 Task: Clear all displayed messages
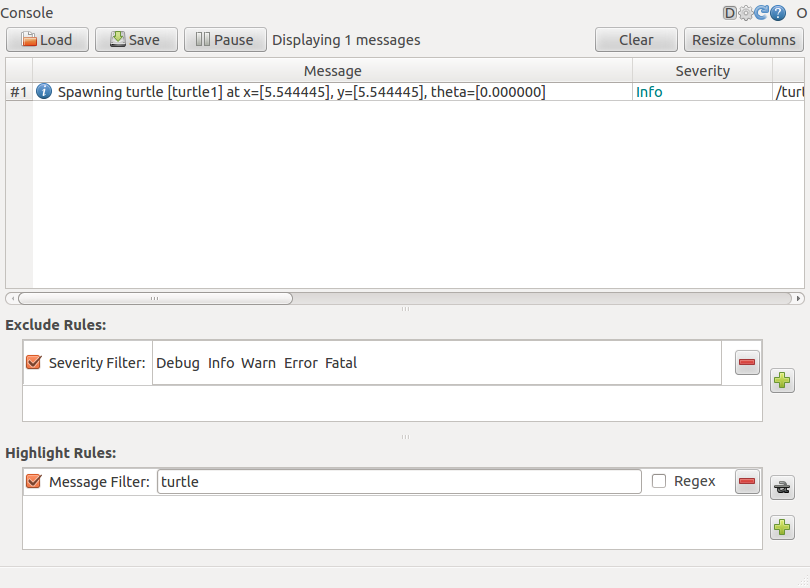(x=636, y=40)
